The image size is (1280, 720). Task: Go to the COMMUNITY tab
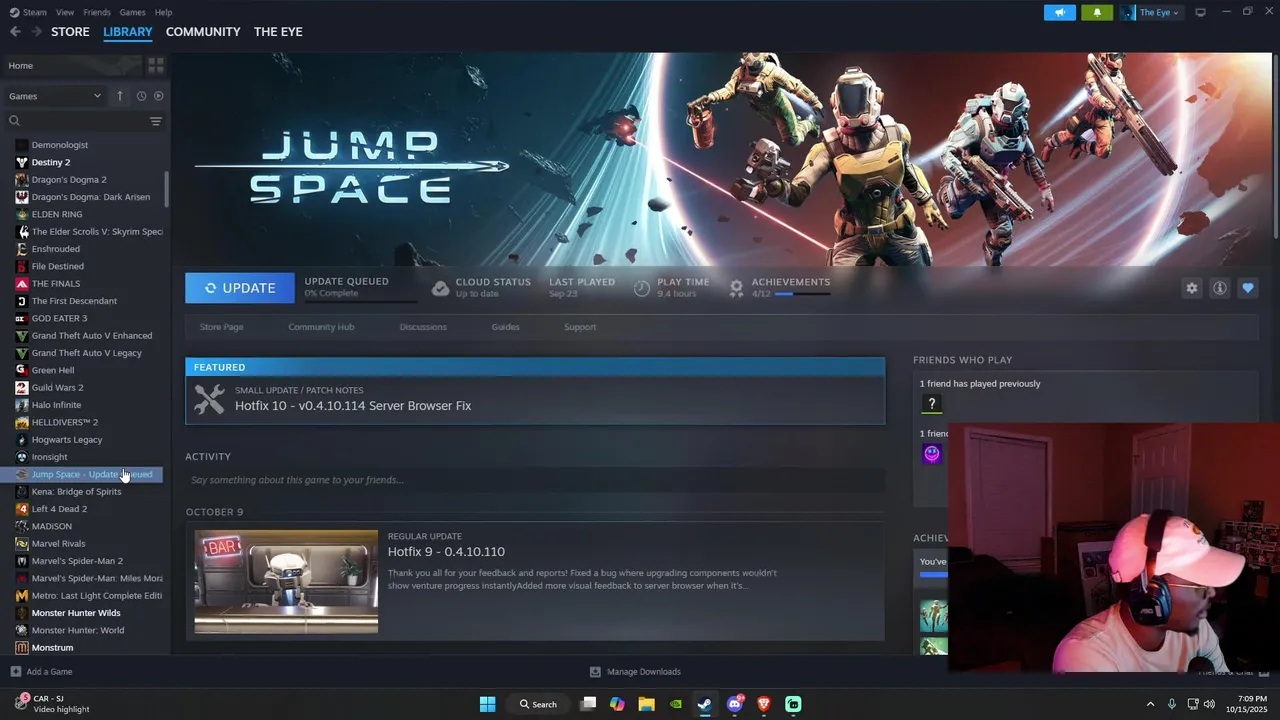point(203,32)
